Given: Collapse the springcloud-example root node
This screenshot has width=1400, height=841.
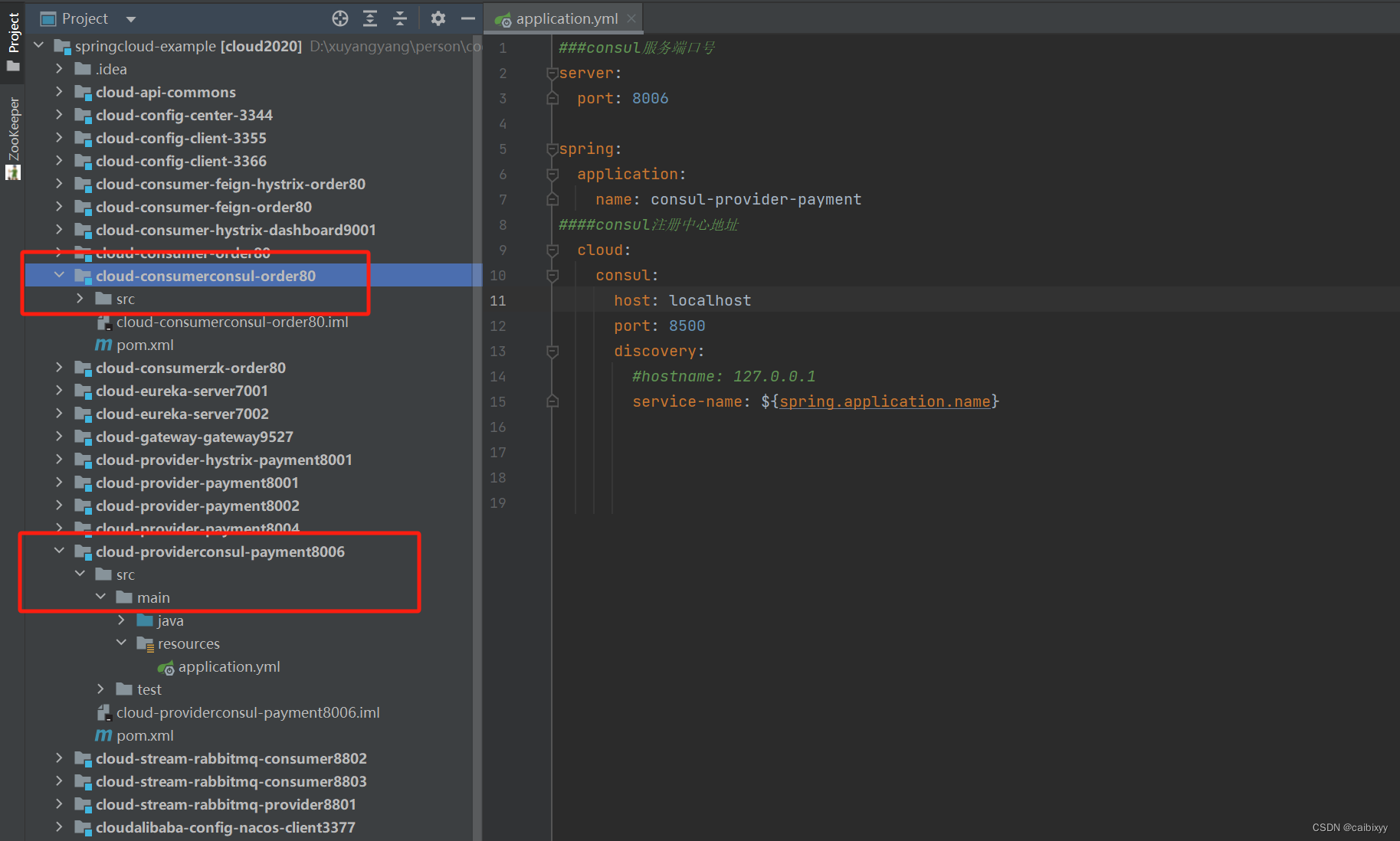Looking at the screenshot, I should click(39, 46).
